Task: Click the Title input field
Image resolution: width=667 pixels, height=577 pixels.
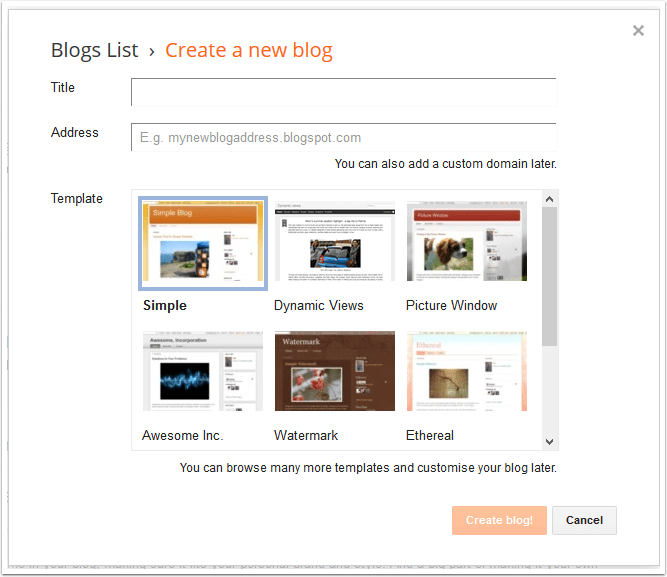Action: tap(343, 92)
